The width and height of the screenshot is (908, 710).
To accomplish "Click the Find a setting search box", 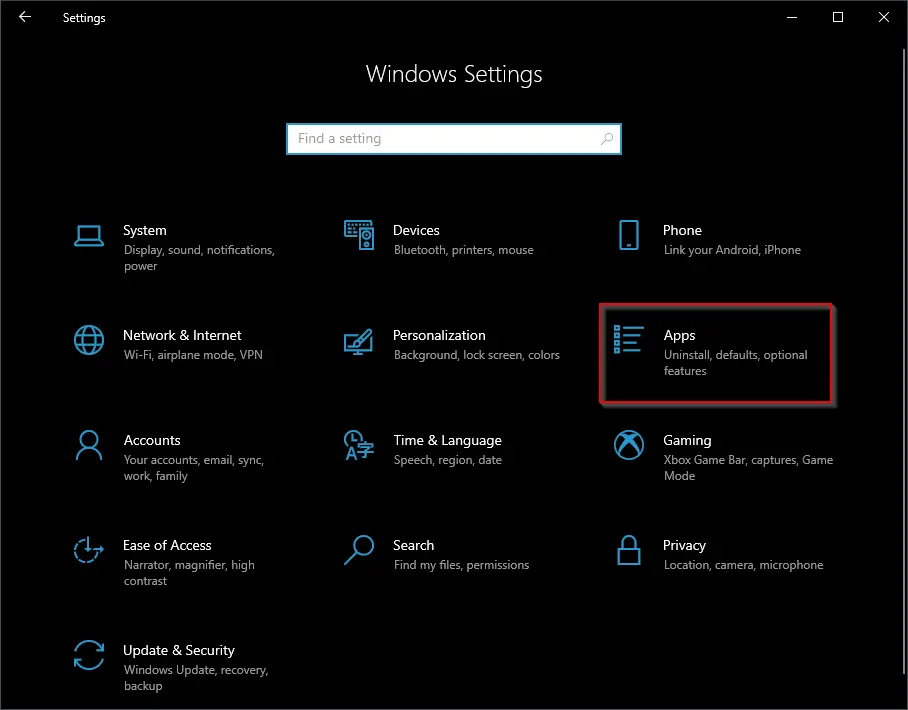I will click(453, 139).
